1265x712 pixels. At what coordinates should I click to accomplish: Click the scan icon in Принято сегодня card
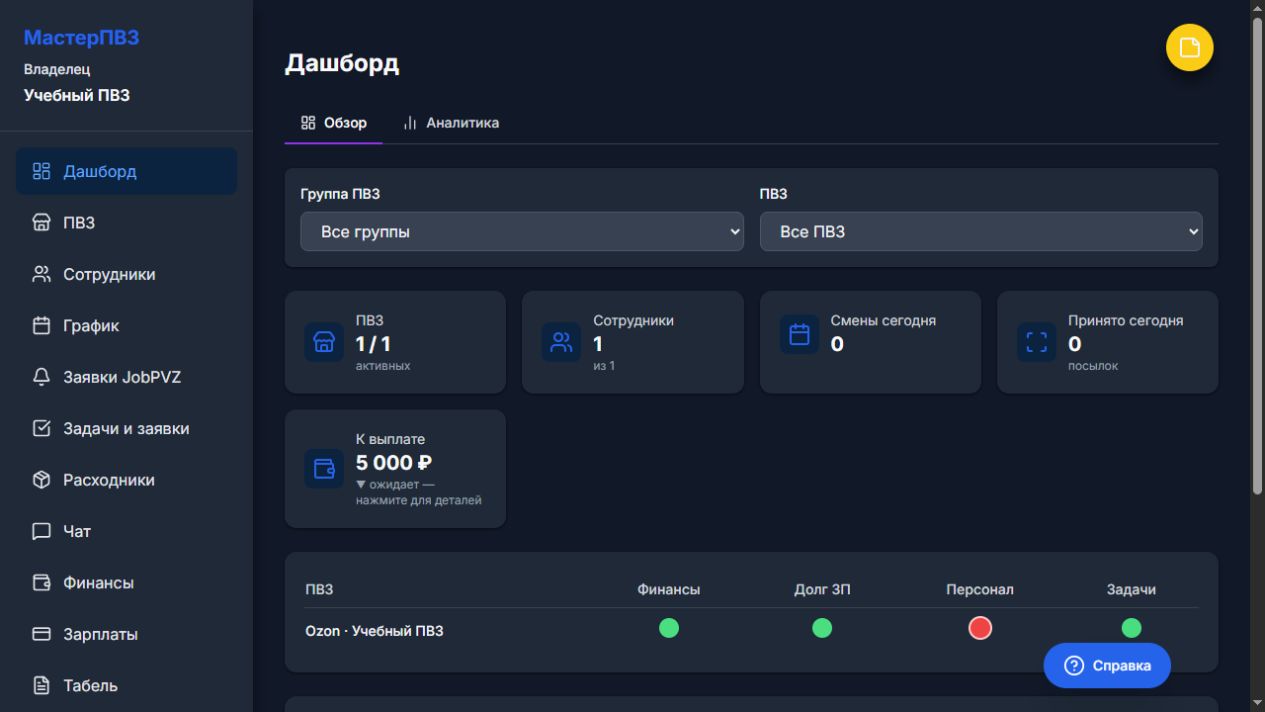pyautogui.click(x=1036, y=342)
